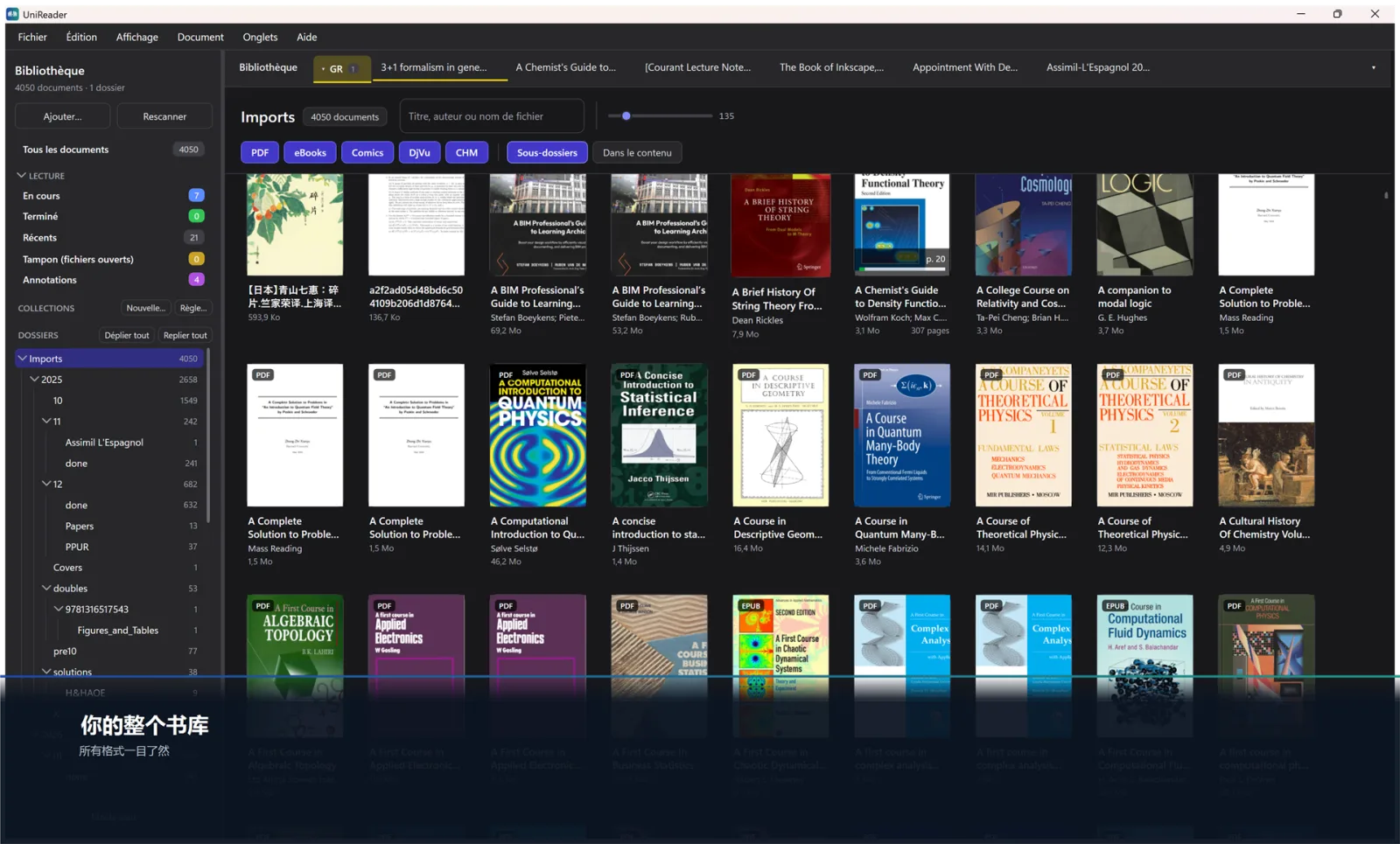Click the Ajouter... button
This screenshot has width=1400, height=844.
tap(62, 116)
